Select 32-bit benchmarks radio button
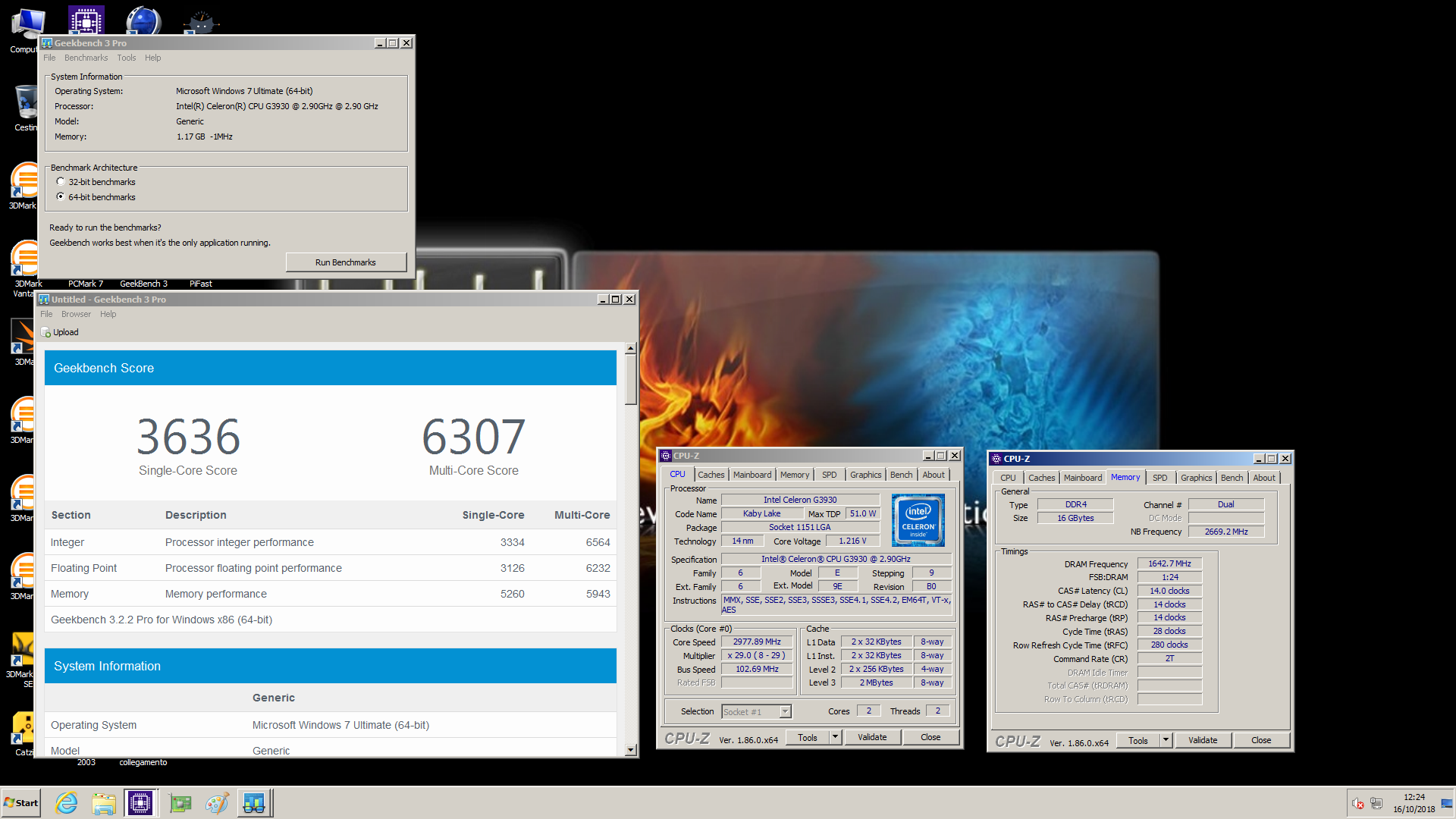 61,182
